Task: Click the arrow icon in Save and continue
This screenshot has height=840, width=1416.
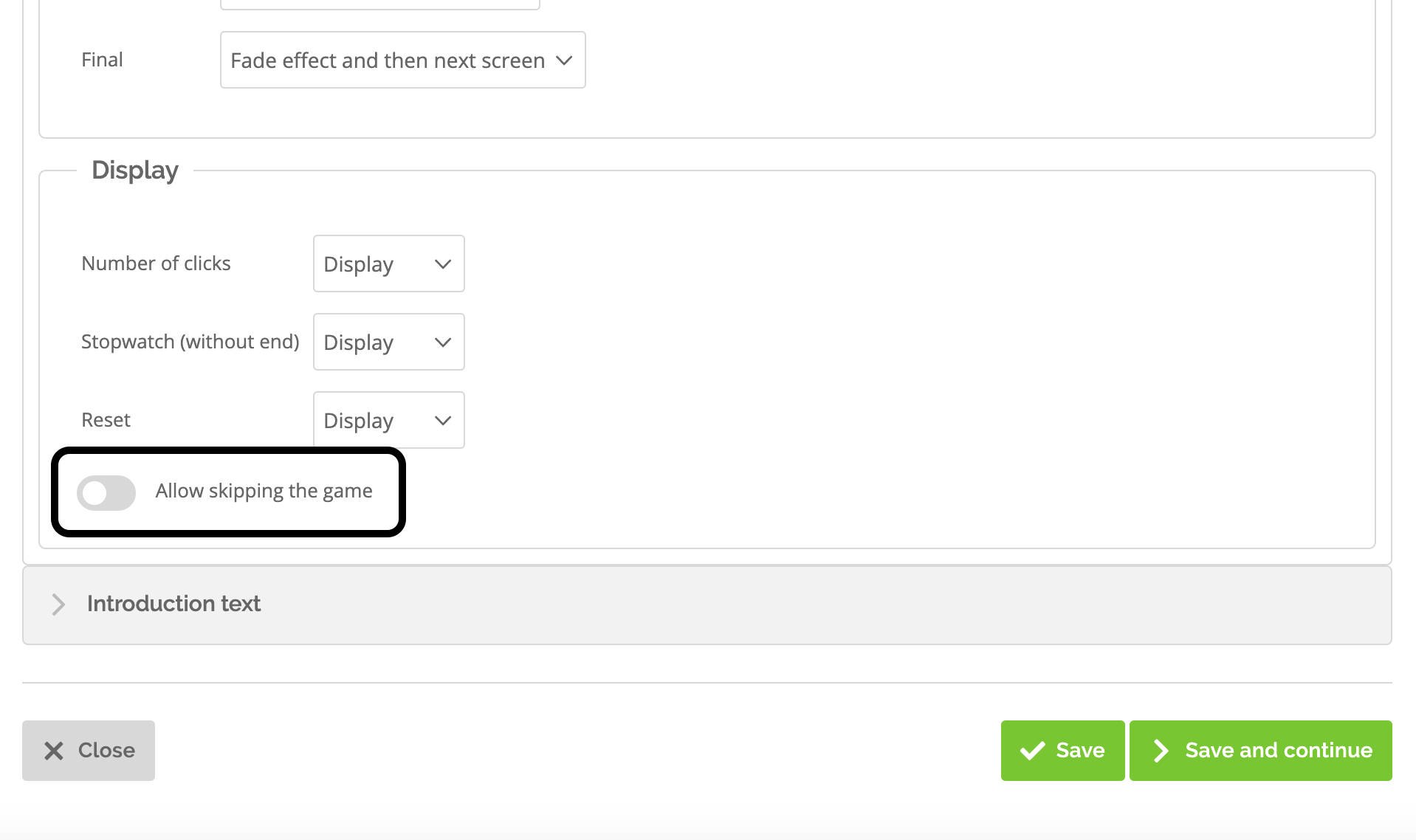Action: [x=1161, y=750]
